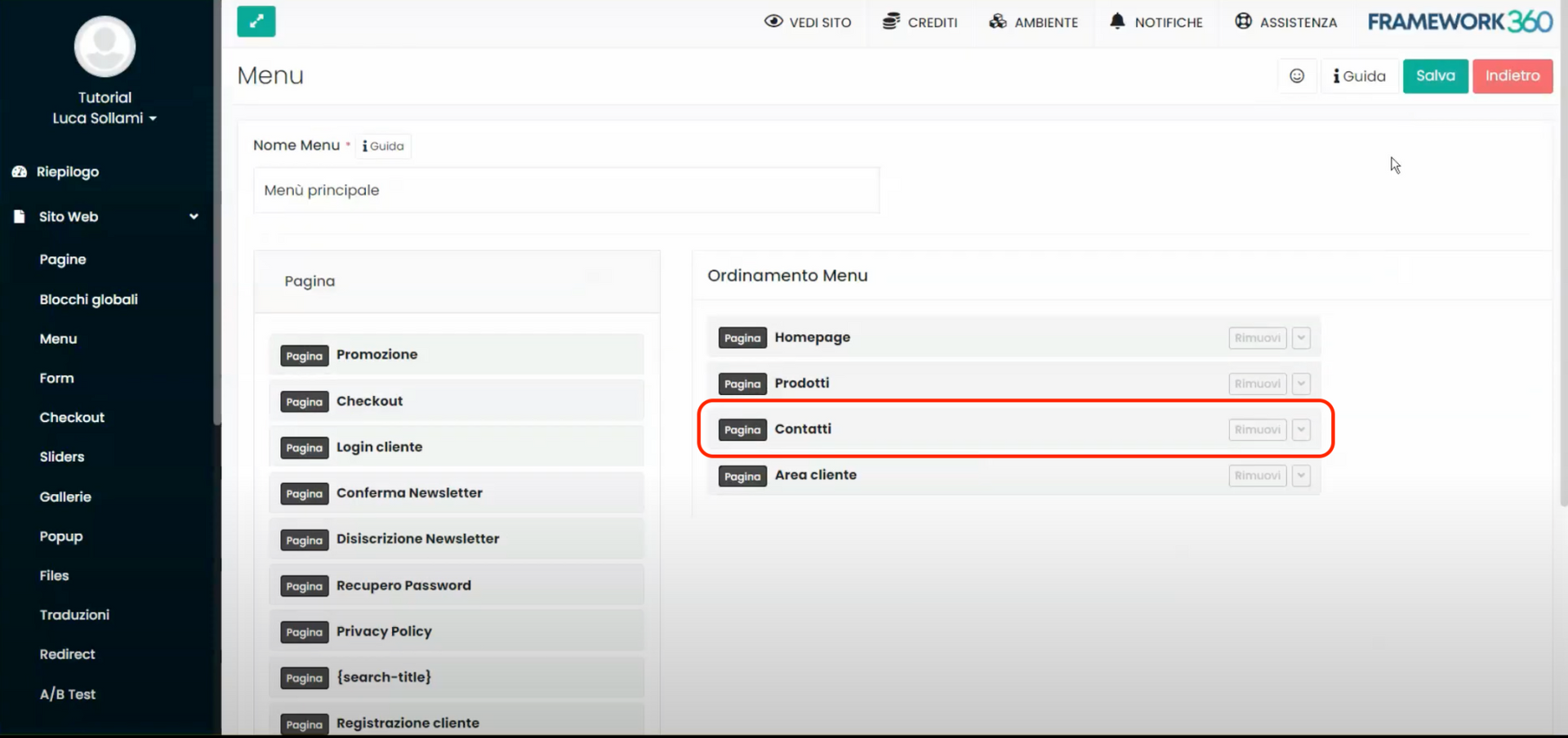Open the Guida help button

(1359, 76)
